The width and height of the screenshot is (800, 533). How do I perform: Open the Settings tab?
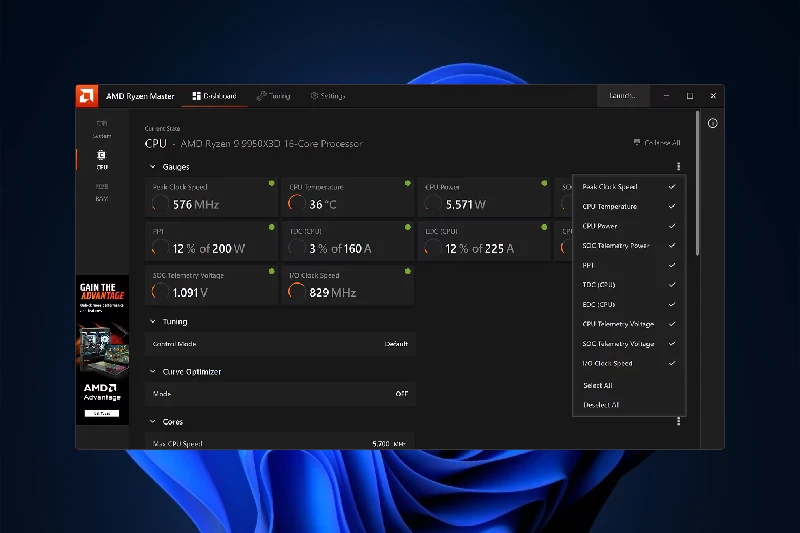328,96
